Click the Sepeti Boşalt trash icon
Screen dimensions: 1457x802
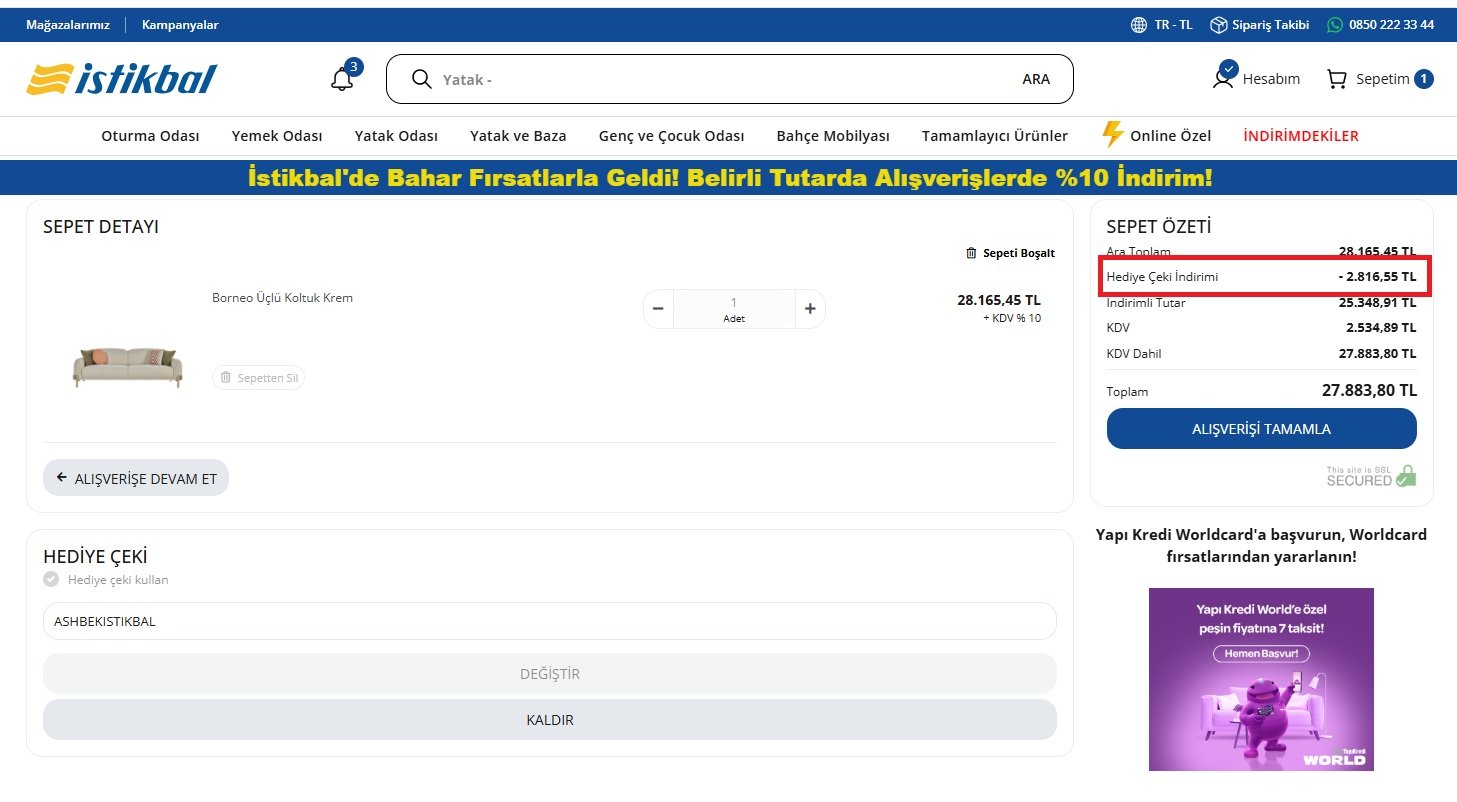pos(971,253)
